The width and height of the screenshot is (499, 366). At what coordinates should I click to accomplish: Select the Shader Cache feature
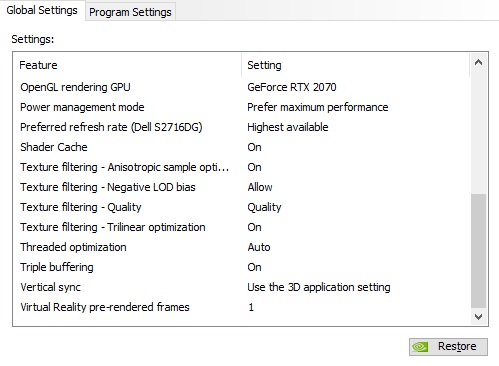pos(54,147)
